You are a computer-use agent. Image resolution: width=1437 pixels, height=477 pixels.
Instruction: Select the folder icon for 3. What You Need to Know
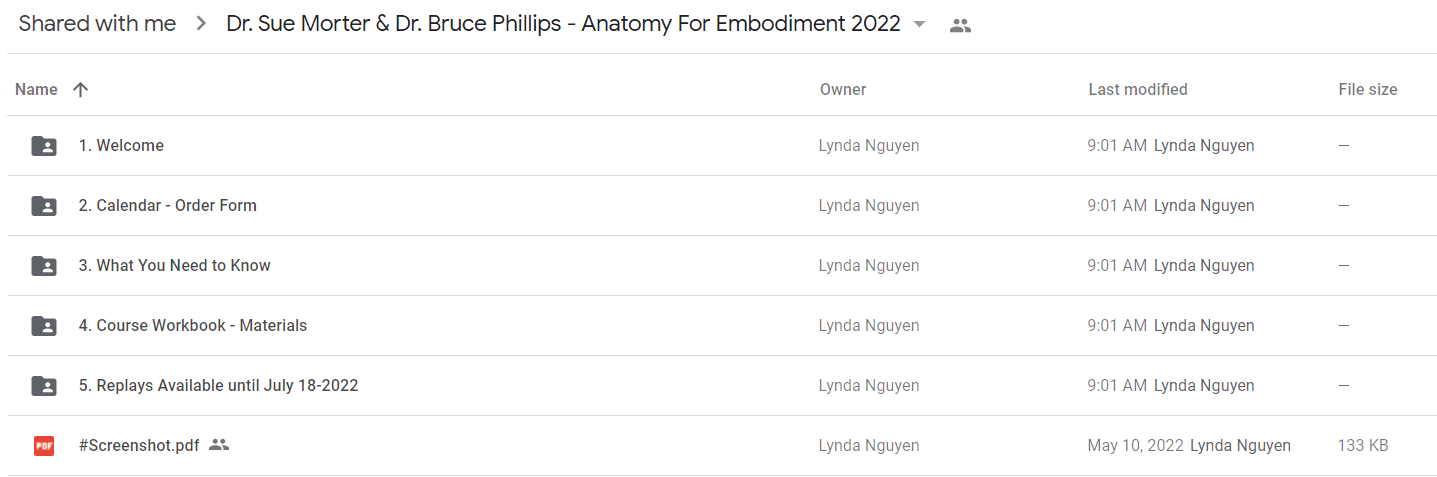tap(44, 266)
